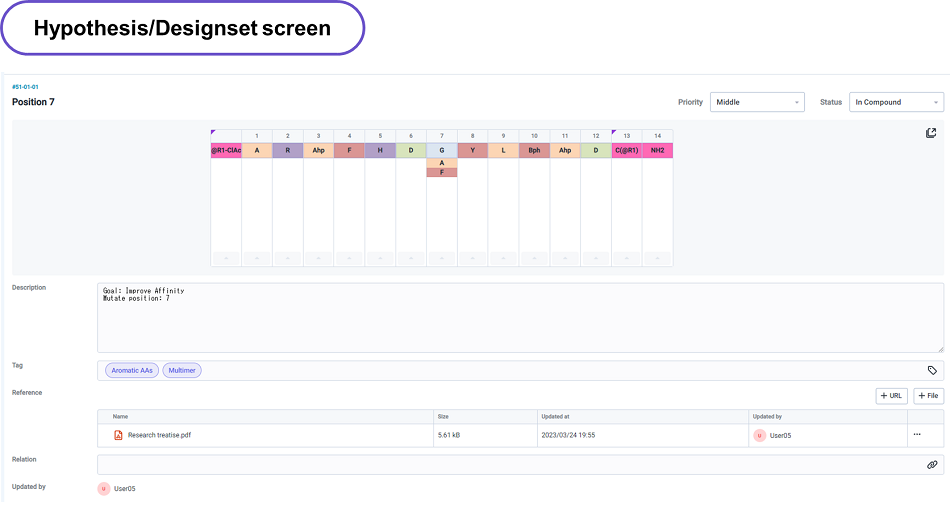Screen dimensions: 950x512
Task: Click the purple corner marker on @R1-ClAc column
Action: click(213, 132)
